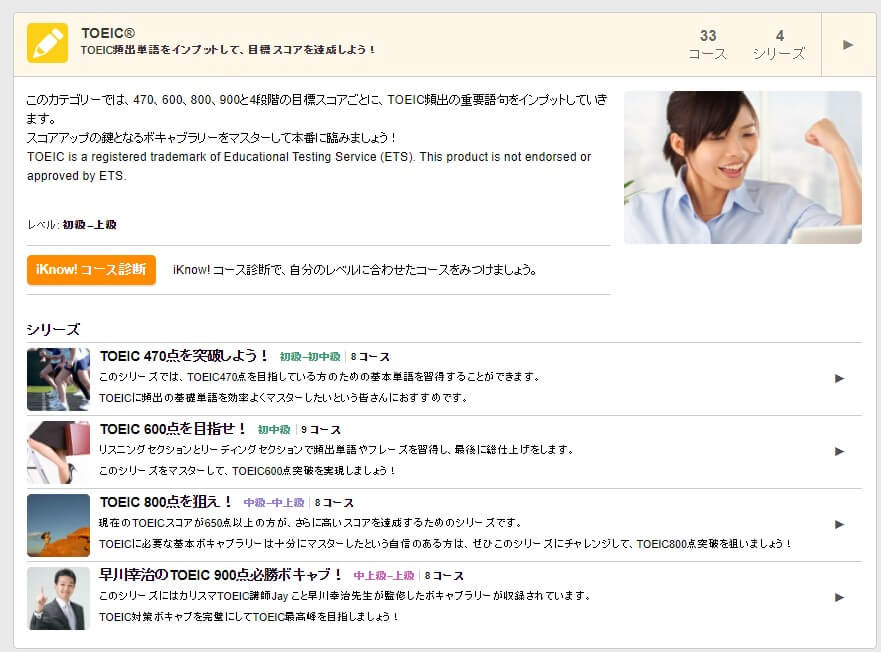The image size is (881, 652).
Task: Open arrow for 早川幸治 TOEIC 900点 series
Action: pos(839,597)
